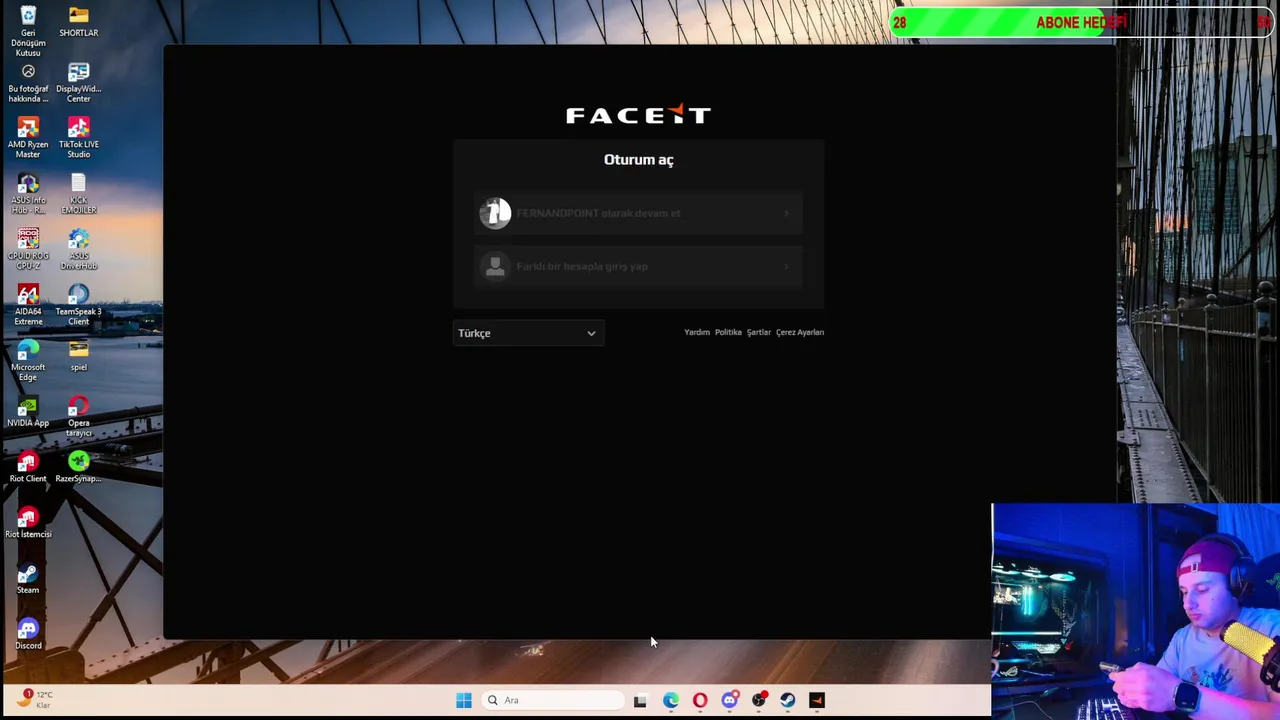Click the FERNANDPOINT account avatar
Viewport: 1280px width, 720px height.
495,213
